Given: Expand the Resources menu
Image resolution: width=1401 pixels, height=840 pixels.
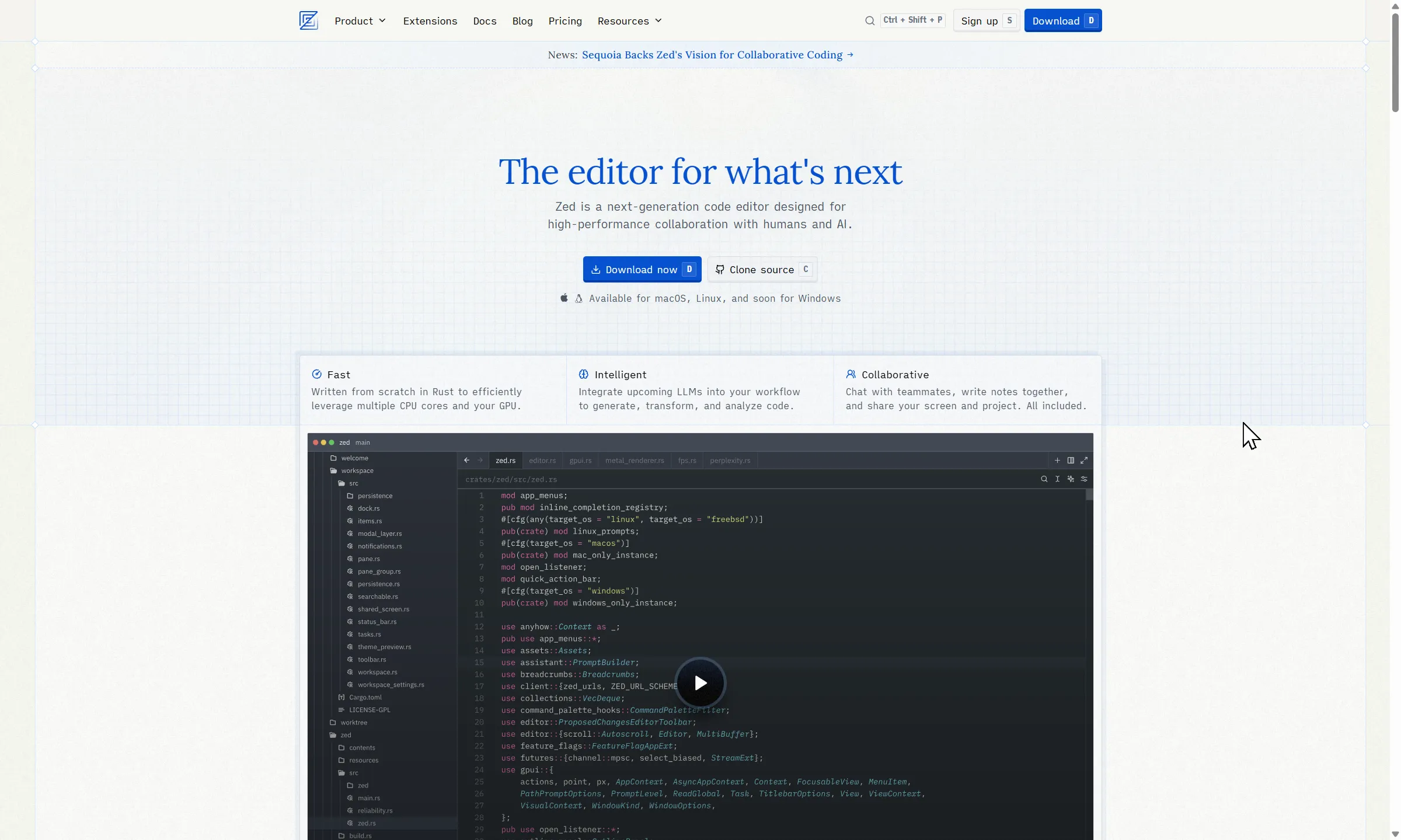Looking at the screenshot, I should (630, 21).
